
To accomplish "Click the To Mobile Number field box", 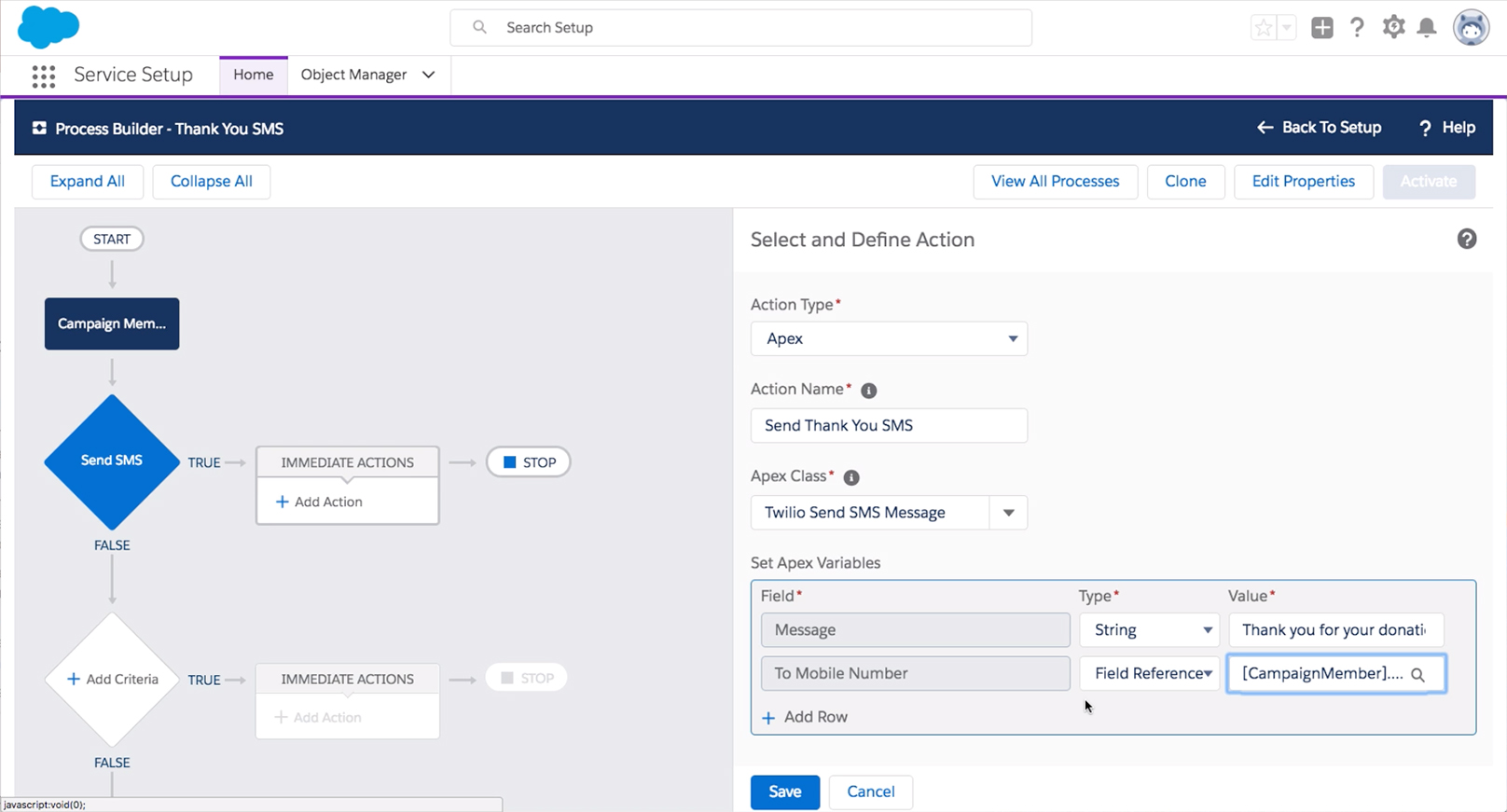I will (915, 673).
